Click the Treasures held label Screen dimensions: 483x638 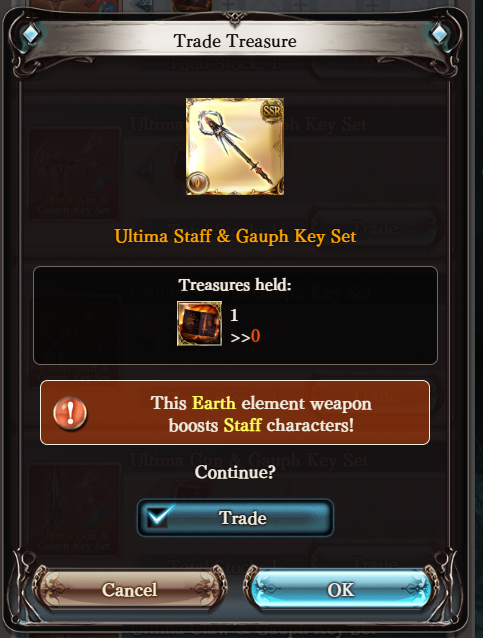coord(235,285)
